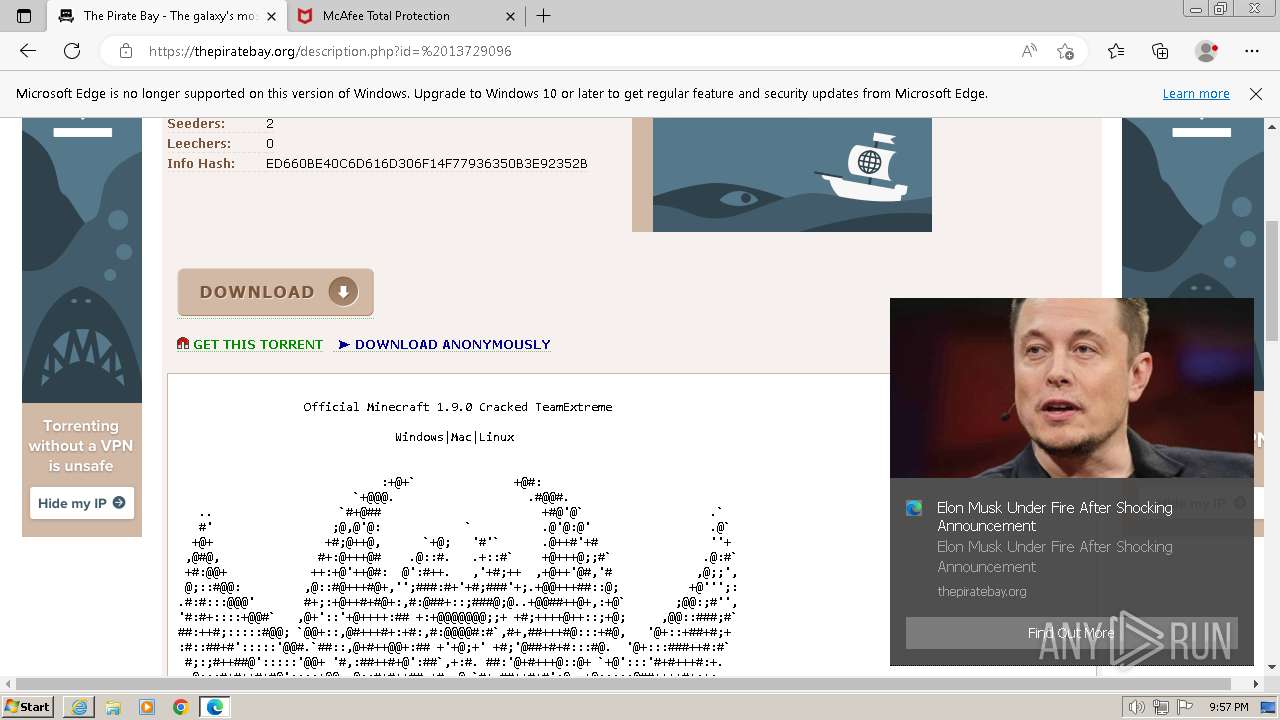Add this page to favorites
Viewport: 1280px width, 720px height.
[x=1065, y=51]
